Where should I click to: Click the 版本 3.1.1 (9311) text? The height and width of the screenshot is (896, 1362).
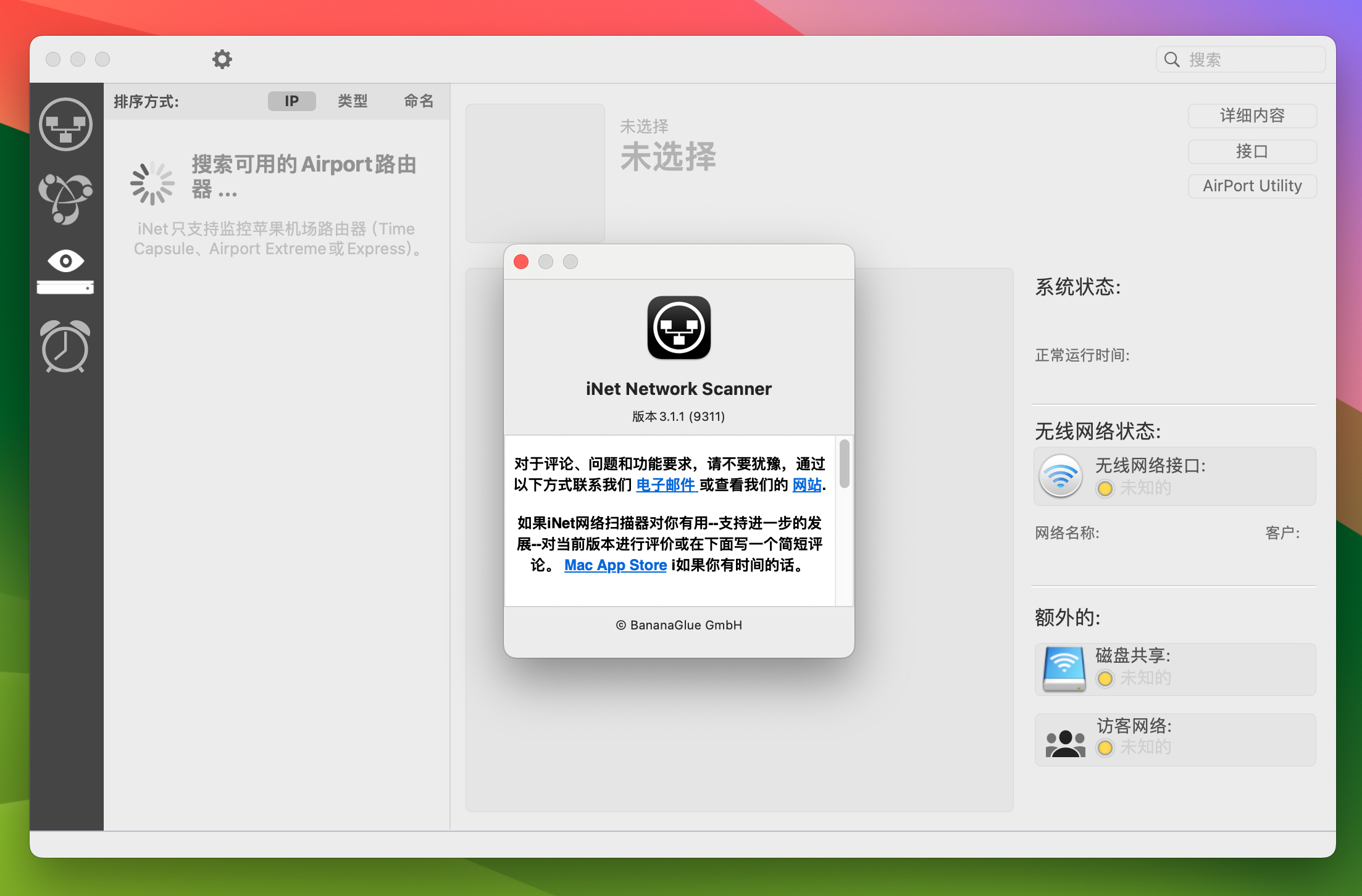[679, 417]
